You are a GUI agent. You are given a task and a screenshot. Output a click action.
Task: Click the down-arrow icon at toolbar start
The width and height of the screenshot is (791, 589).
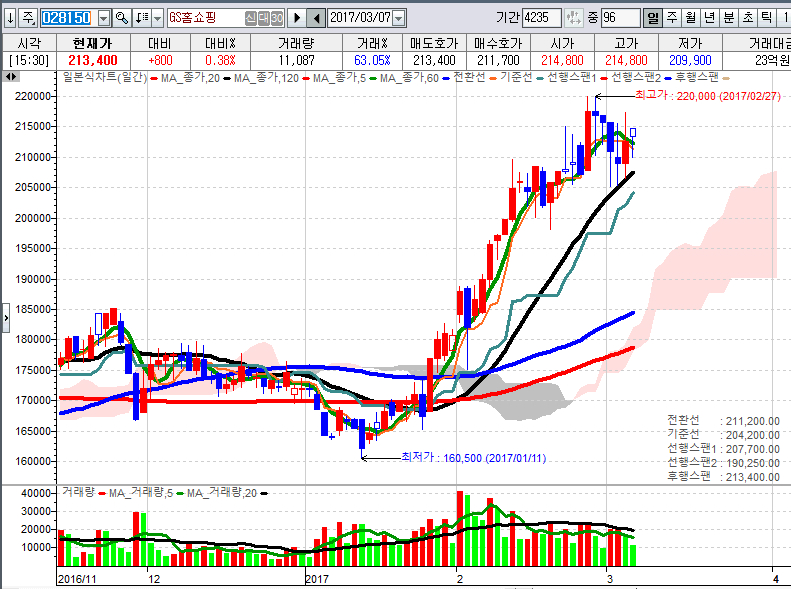8,18
